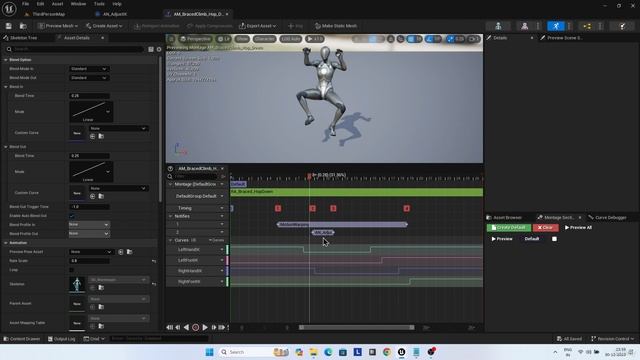Open Chrome from the Windows taskbar

coord(387,352)
